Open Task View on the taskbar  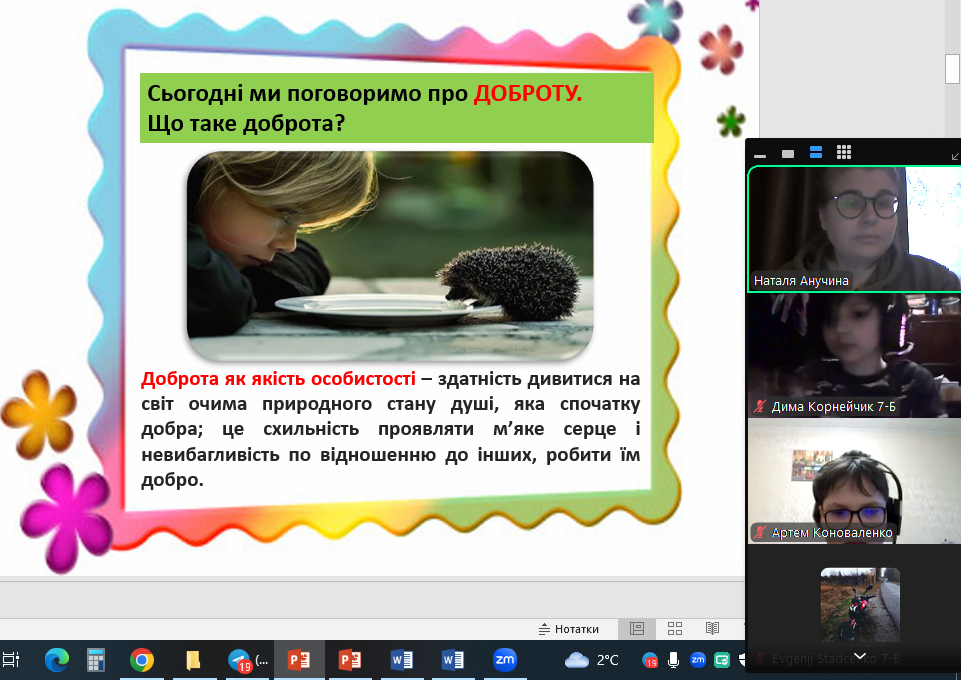[11, 660]
